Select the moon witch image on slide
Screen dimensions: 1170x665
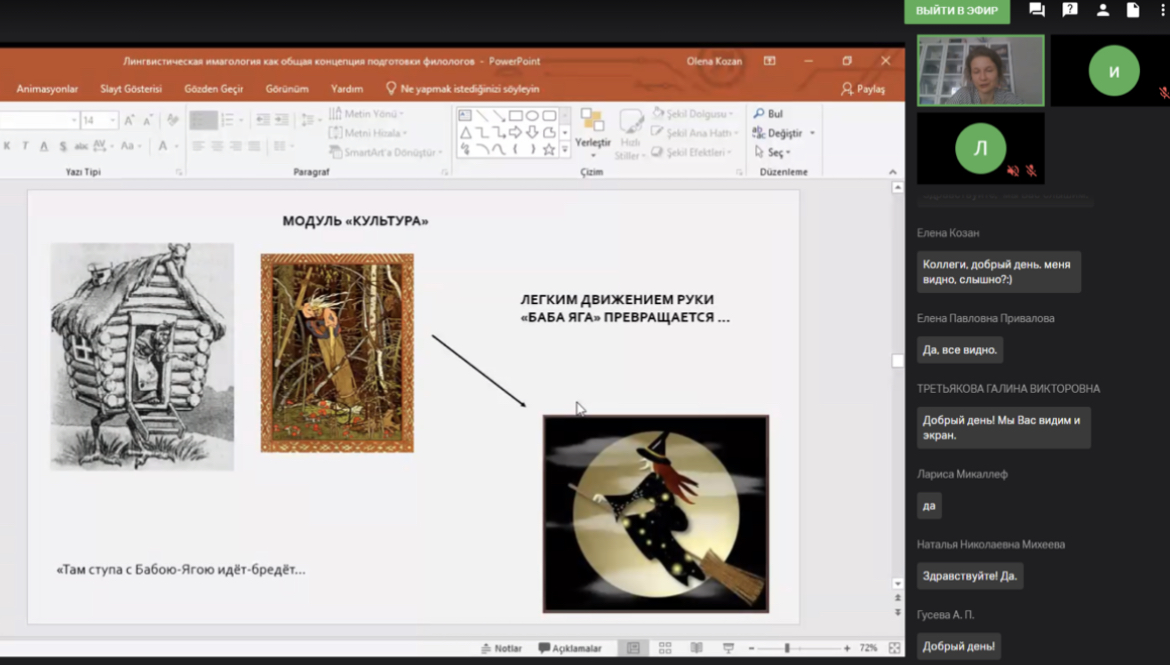point(656,513)
